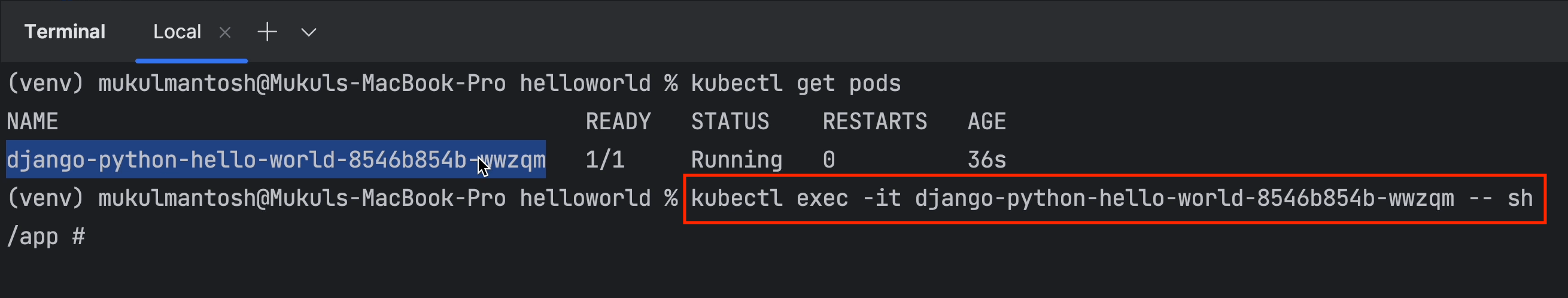The height and width of the screenshot is (298, 1568).
Task: Click the trailing 'sh' in exec command
Action: tap(1520, 198)
